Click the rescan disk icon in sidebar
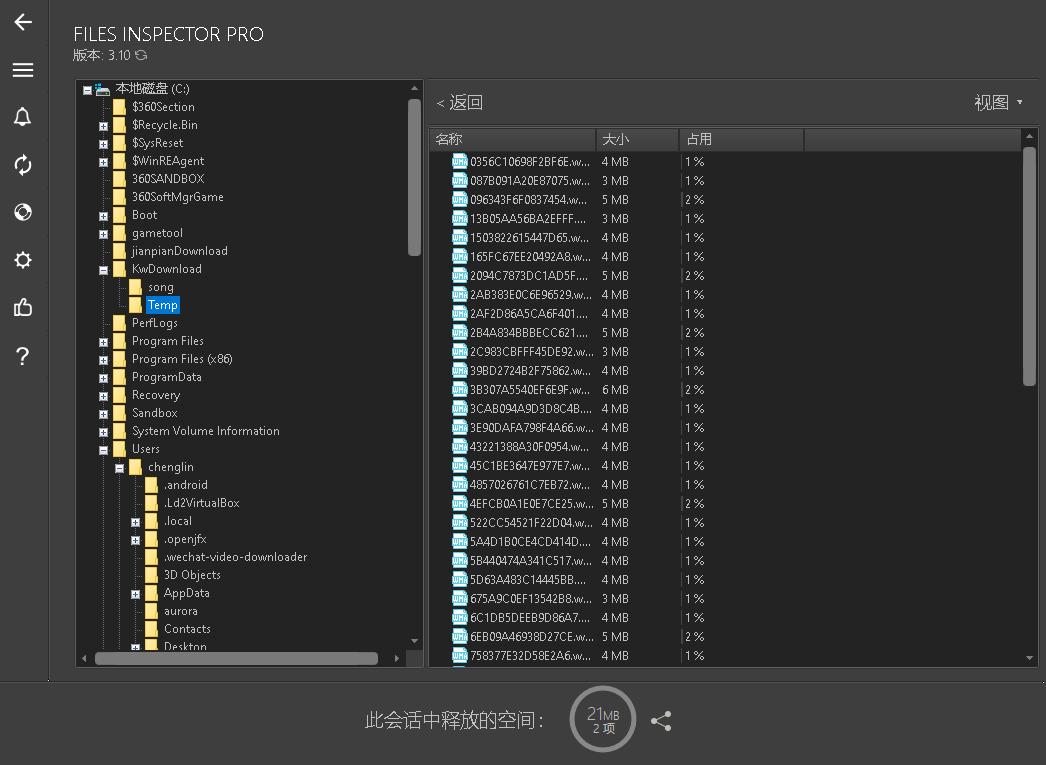Screen dimensions: 1046x765 (22, 165)
